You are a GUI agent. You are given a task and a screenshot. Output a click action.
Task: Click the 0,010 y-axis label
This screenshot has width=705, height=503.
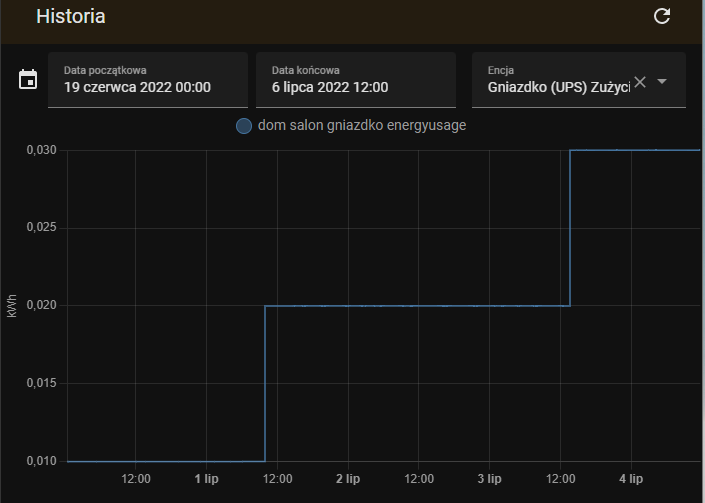(42, 461)
